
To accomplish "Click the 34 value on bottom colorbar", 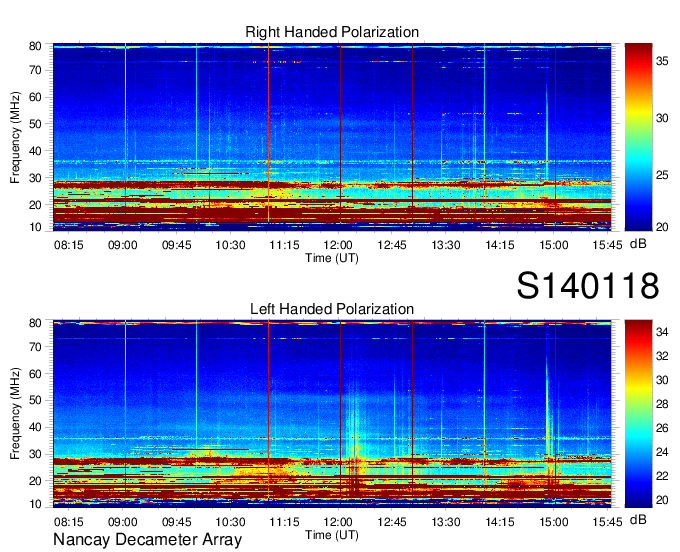I will coord(662,332).
